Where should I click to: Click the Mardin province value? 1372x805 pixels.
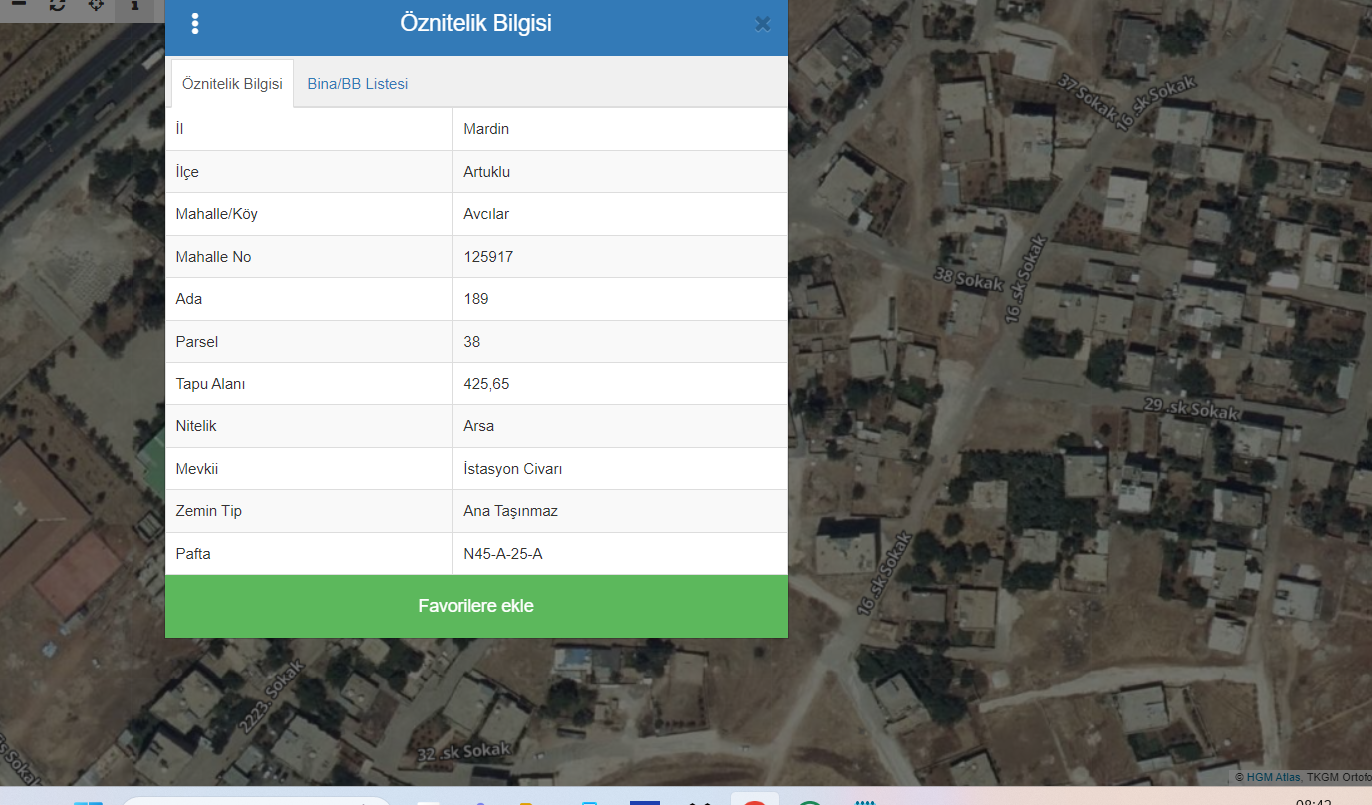click(x=487, y=129)
